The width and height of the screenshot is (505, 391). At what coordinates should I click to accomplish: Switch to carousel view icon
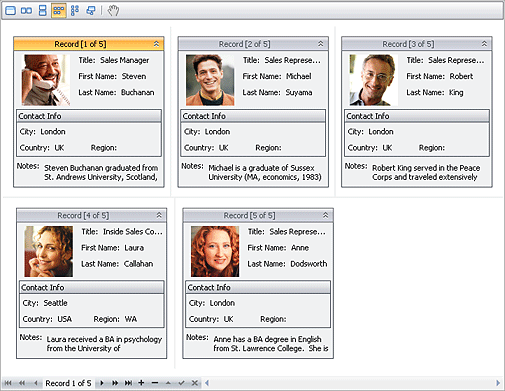[x=91, y=11]
